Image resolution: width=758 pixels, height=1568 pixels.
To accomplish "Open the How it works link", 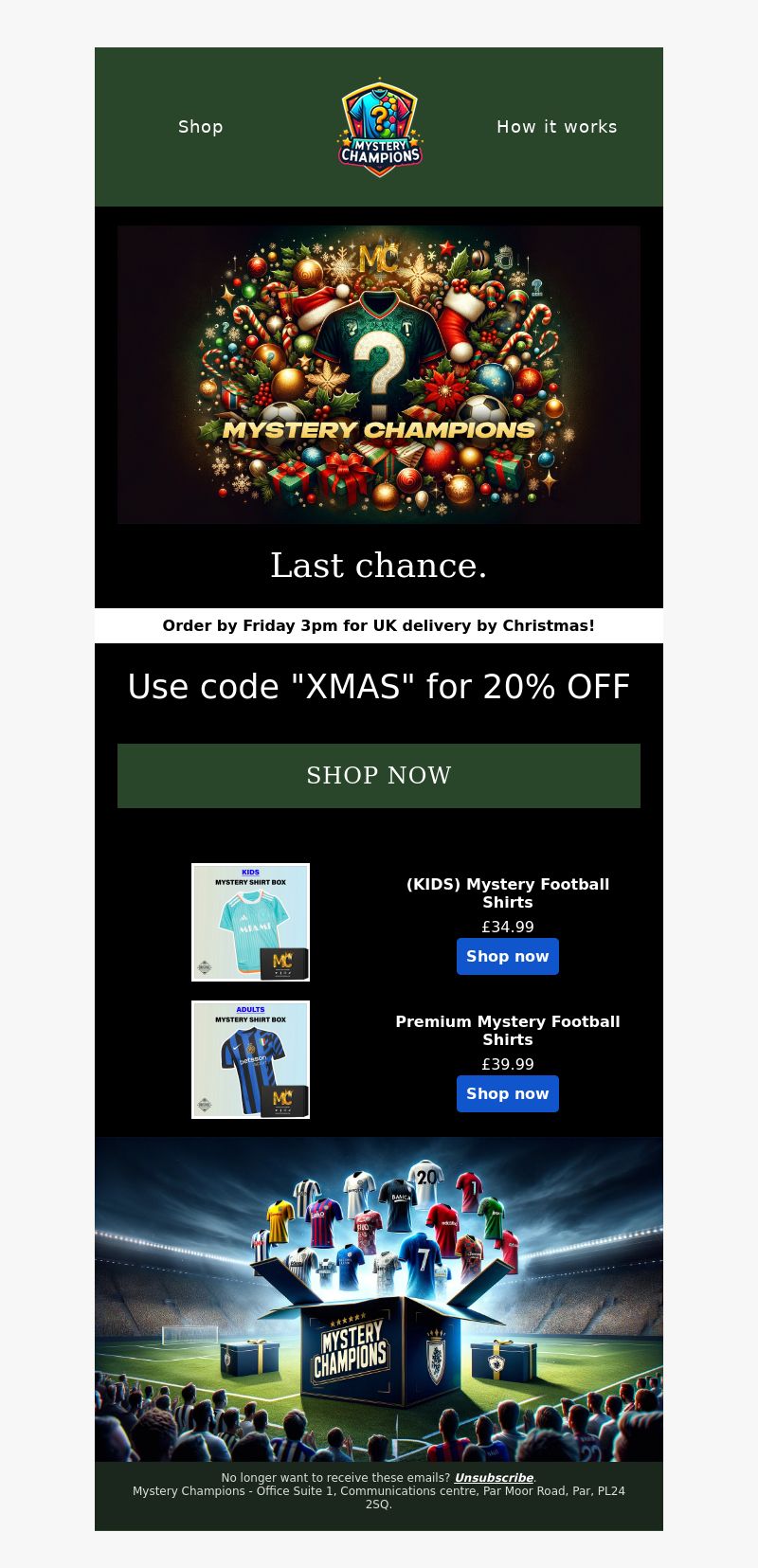I will [x=557, y=127].
